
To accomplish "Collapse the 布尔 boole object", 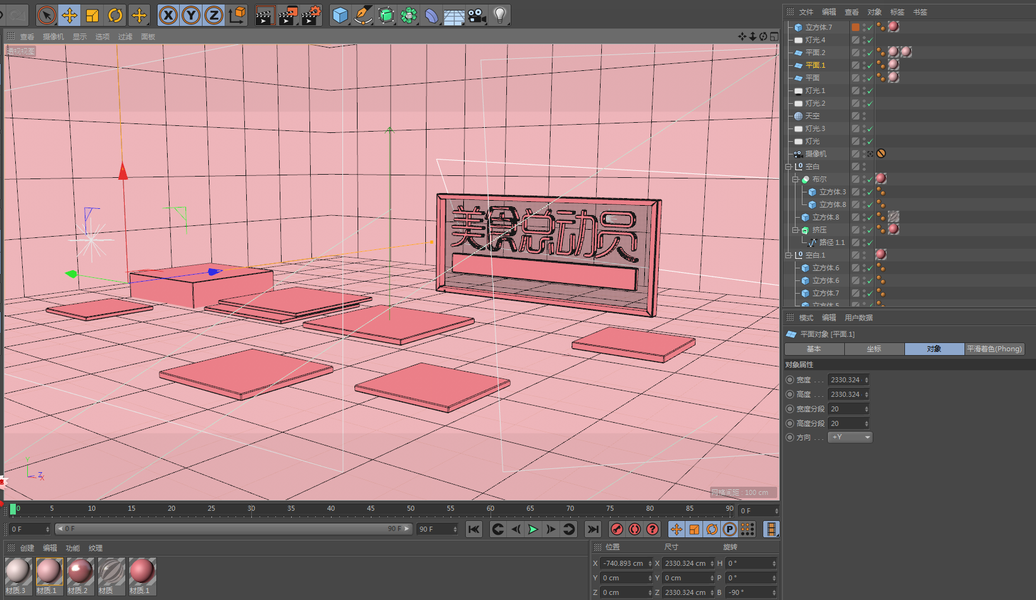I will pyautogui.click(x=796, y=179).
